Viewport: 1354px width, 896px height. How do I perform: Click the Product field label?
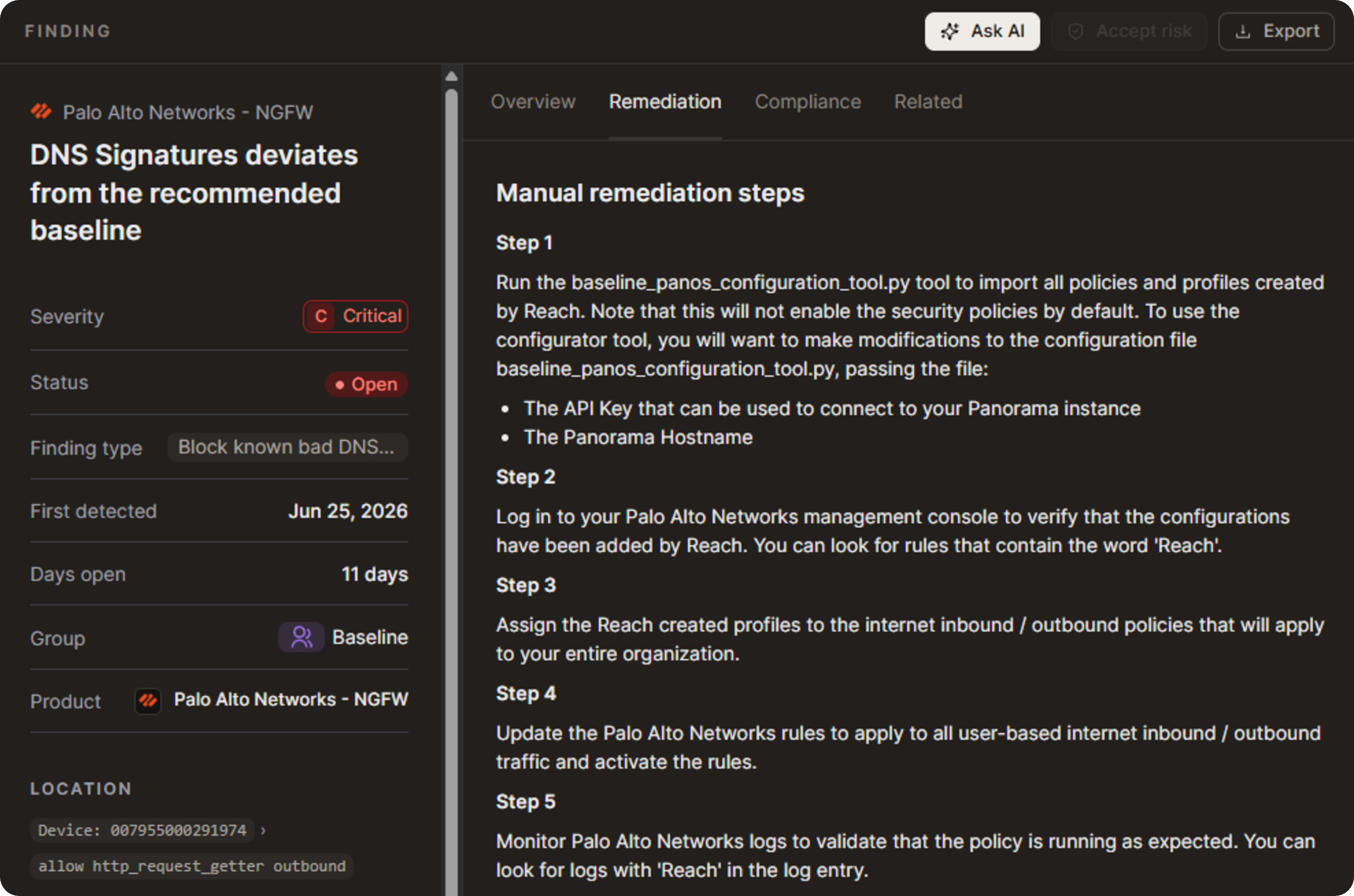[66, 702]
